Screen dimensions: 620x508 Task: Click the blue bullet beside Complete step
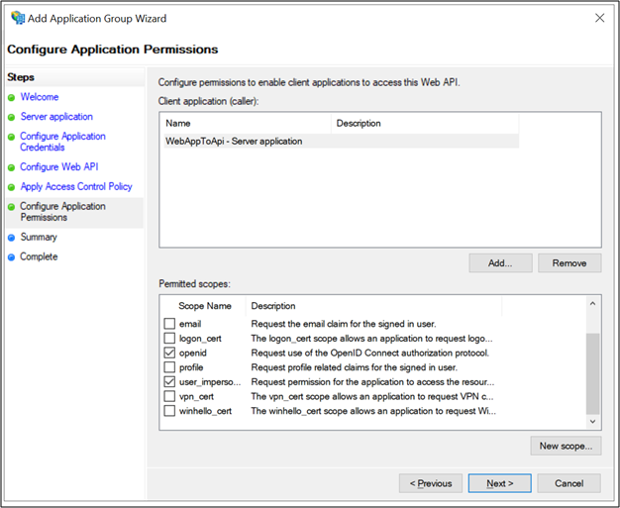pos(11,257)
